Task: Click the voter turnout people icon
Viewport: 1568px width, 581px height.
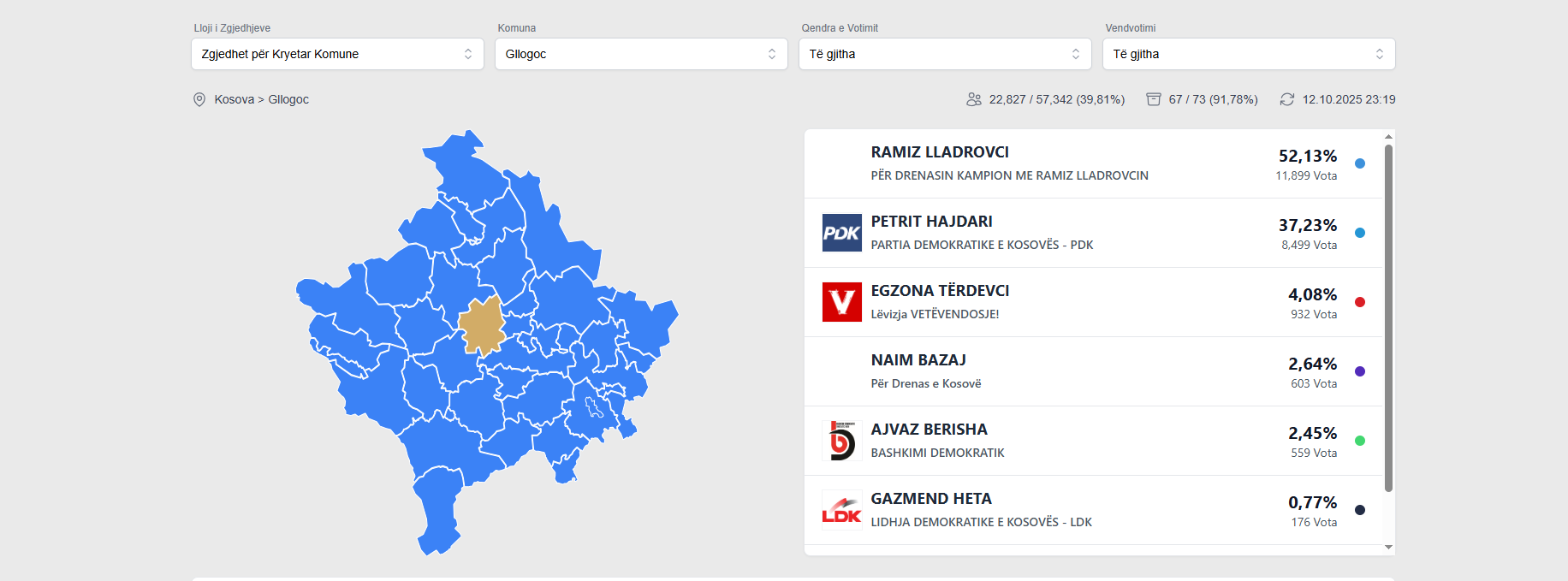Action: (974, 99)
